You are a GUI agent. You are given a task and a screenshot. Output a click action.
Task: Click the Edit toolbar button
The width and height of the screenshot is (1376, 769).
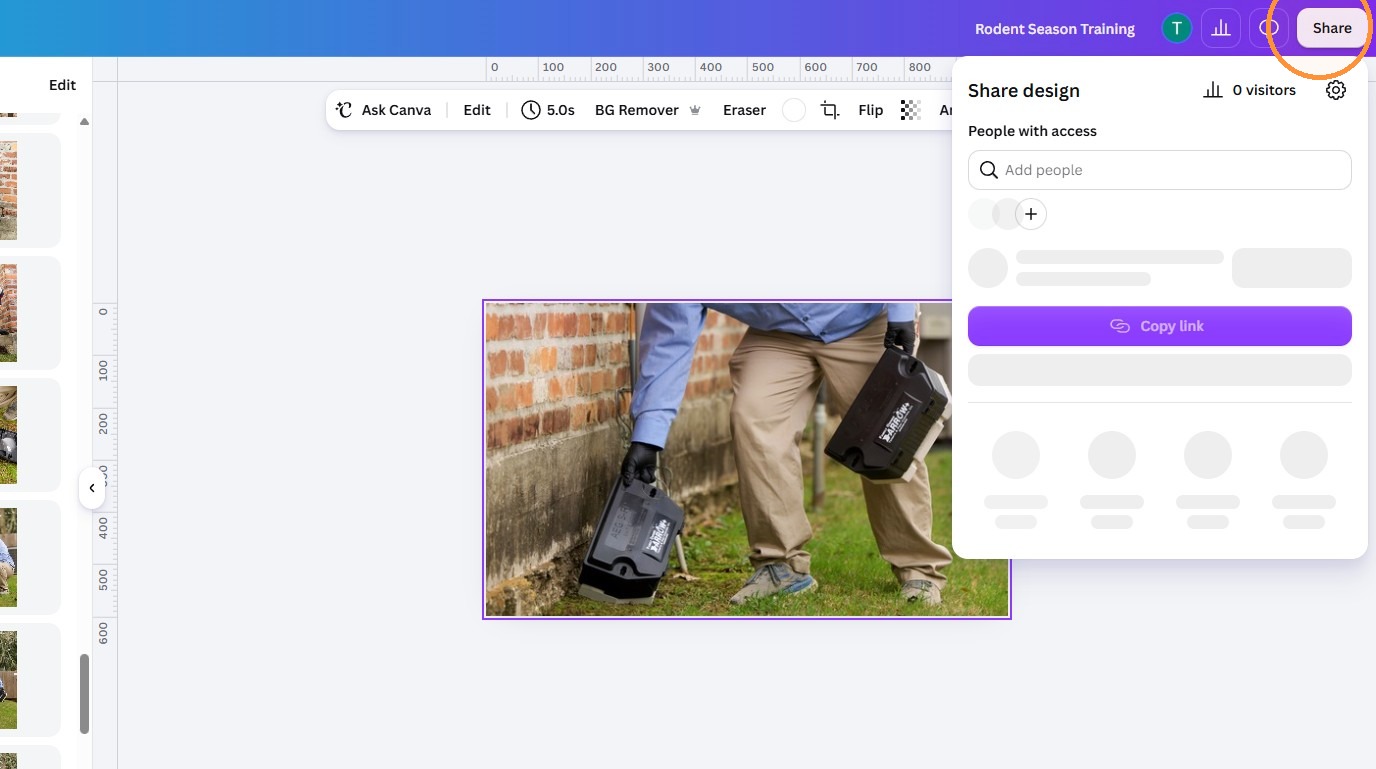point(477,110)
